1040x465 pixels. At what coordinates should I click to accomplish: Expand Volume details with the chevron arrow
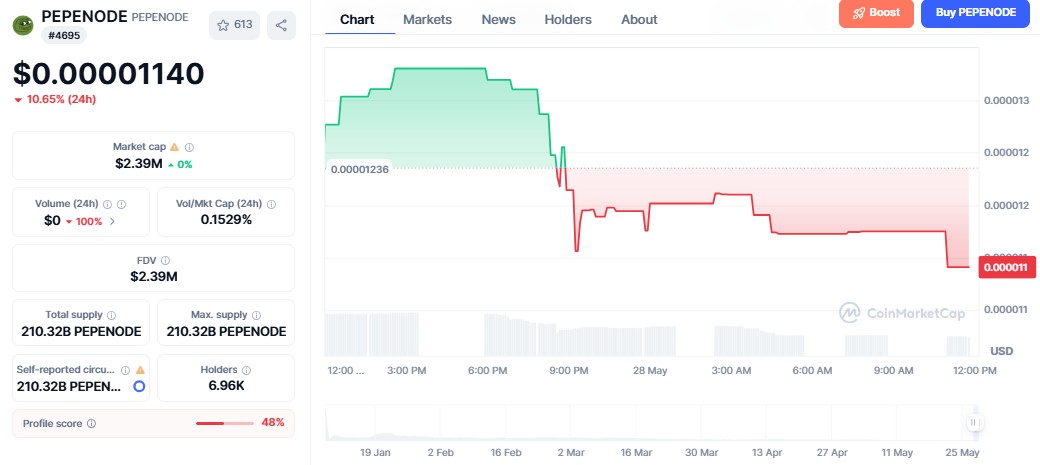click(x=112, y=221)
